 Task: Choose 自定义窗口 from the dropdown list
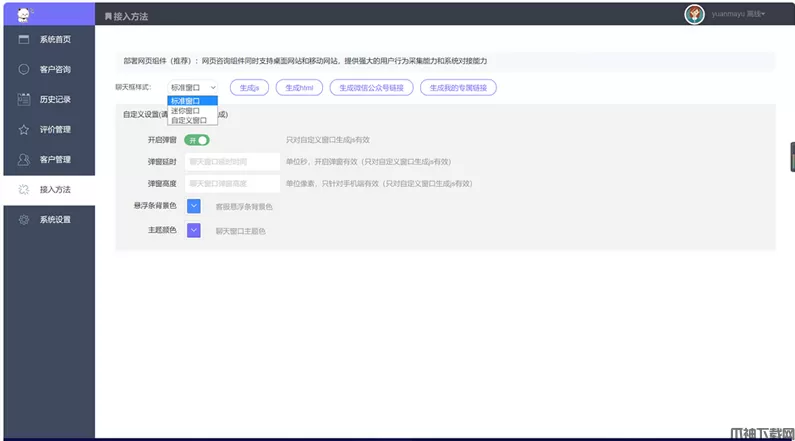[188, 120]
